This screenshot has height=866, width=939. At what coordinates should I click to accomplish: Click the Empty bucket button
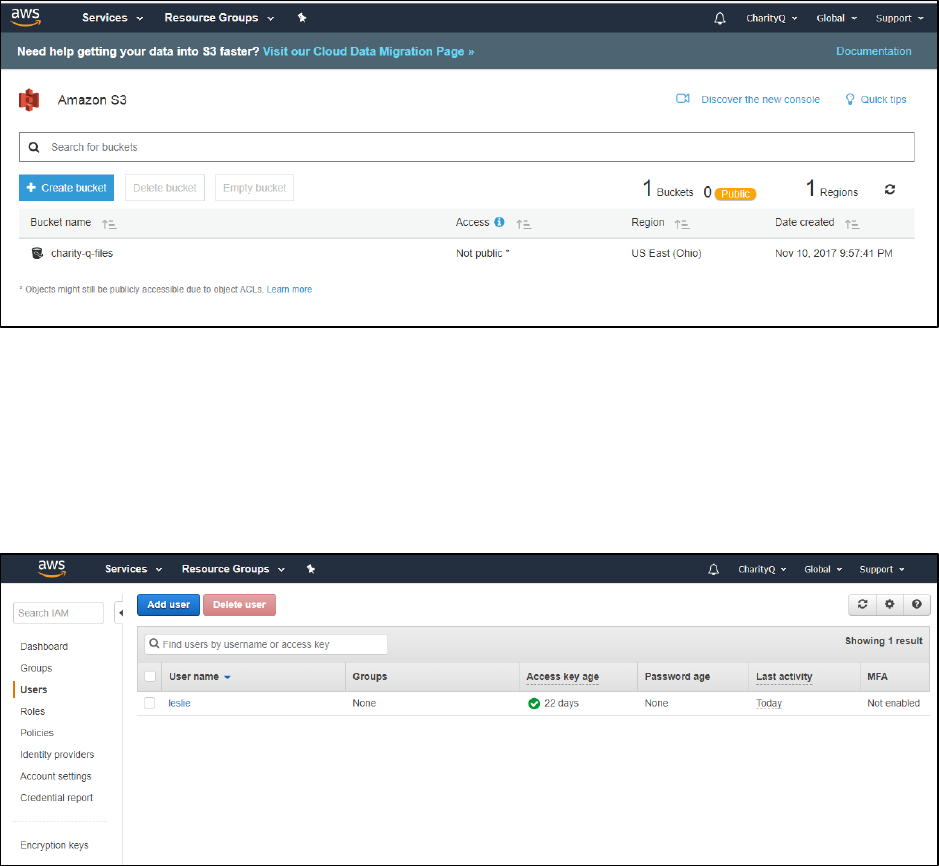coord(255,188)
